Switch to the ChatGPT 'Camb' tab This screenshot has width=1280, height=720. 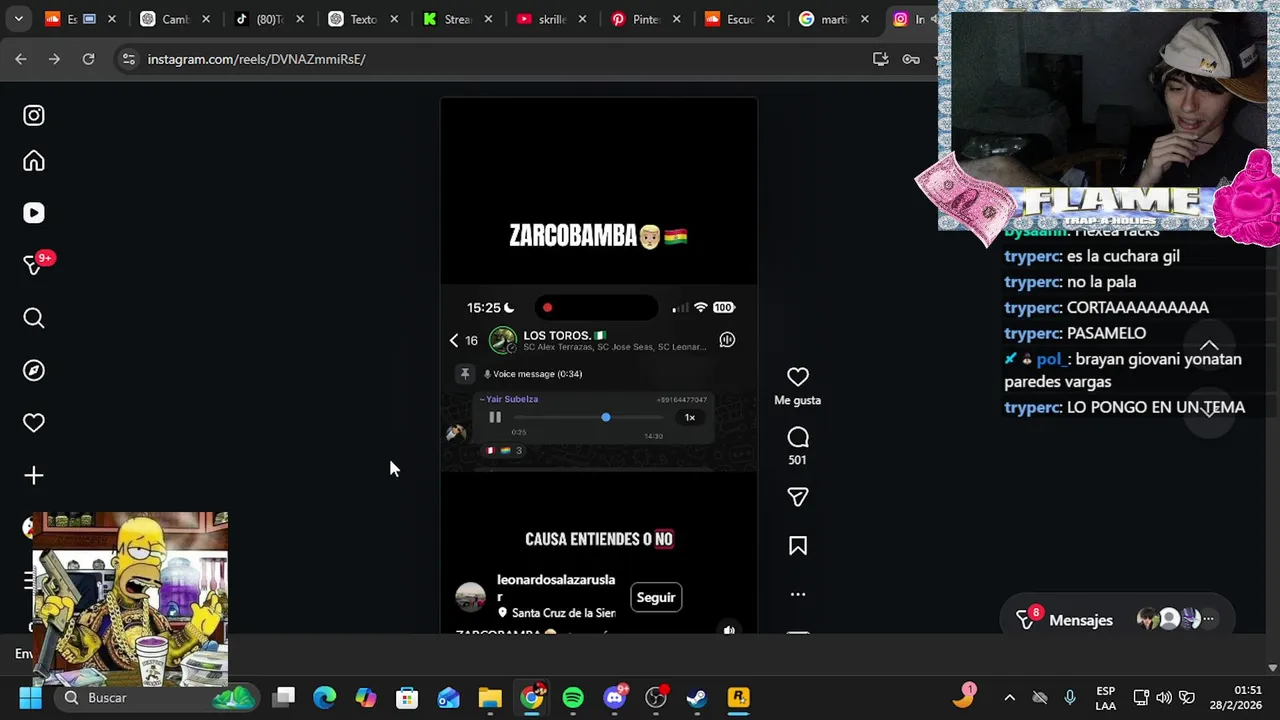[177, 19]
